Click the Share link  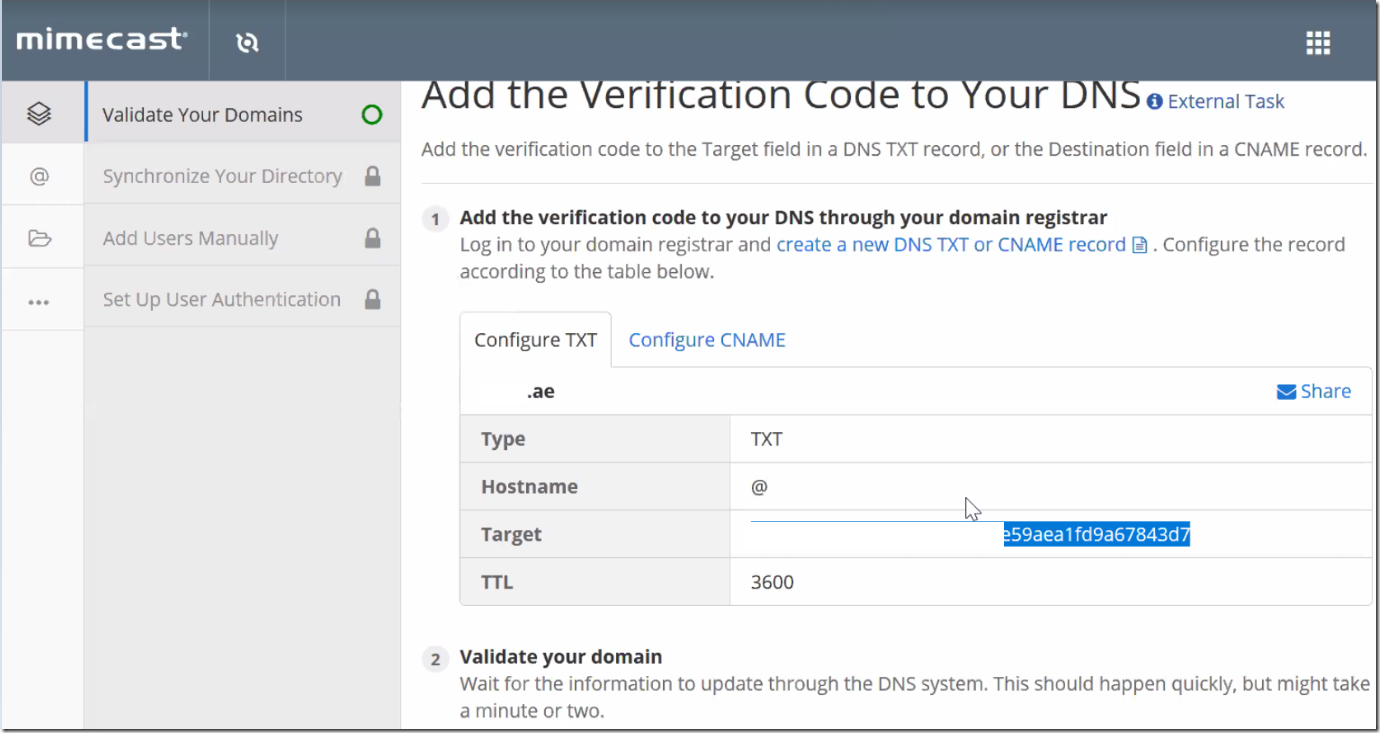click(1325, 392)
